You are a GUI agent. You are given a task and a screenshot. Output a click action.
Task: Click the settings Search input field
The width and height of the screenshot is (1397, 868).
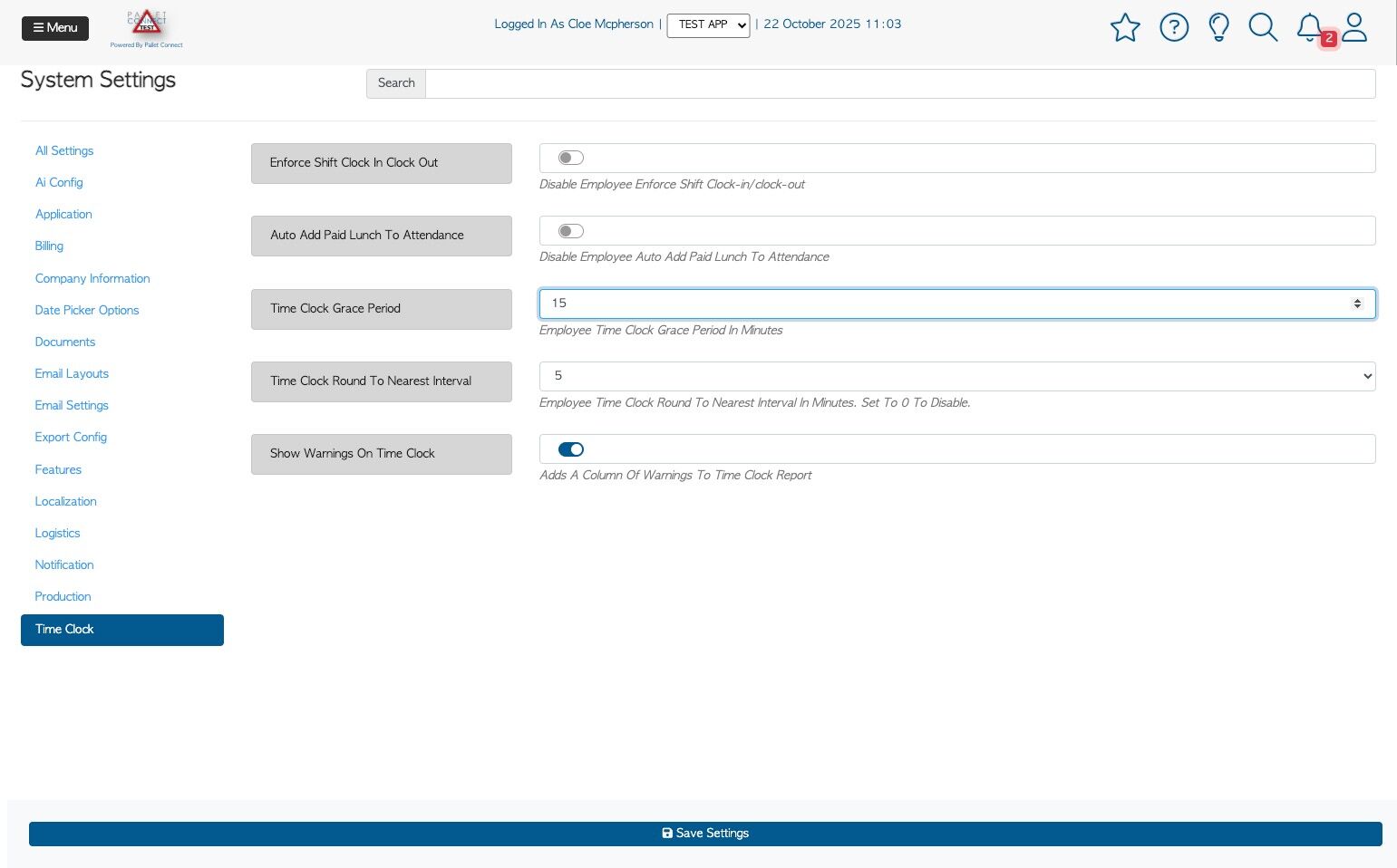900,83
